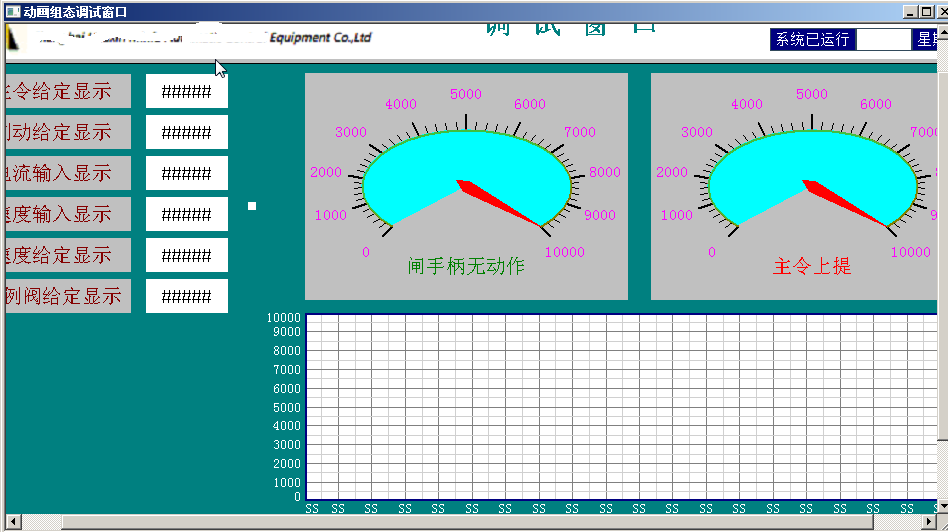
Task: Click the small white square beside the value fields
Action: 252,206
